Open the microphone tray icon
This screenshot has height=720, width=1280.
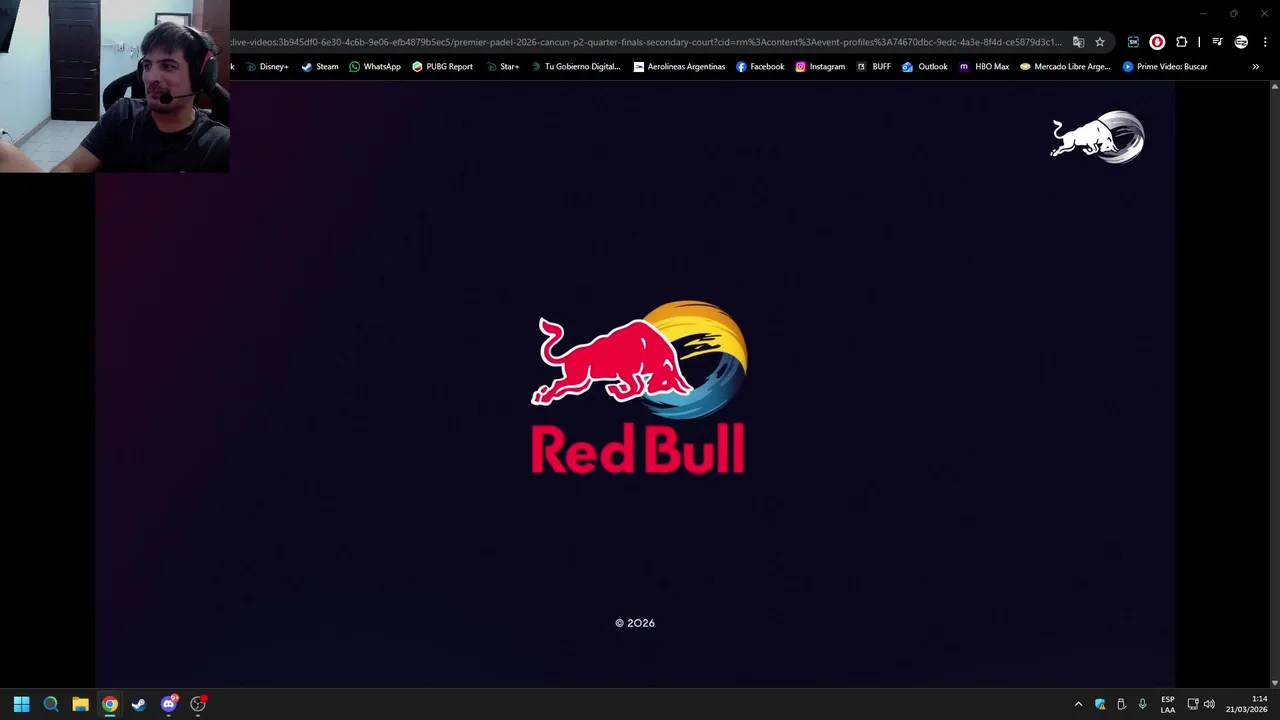1142,704
